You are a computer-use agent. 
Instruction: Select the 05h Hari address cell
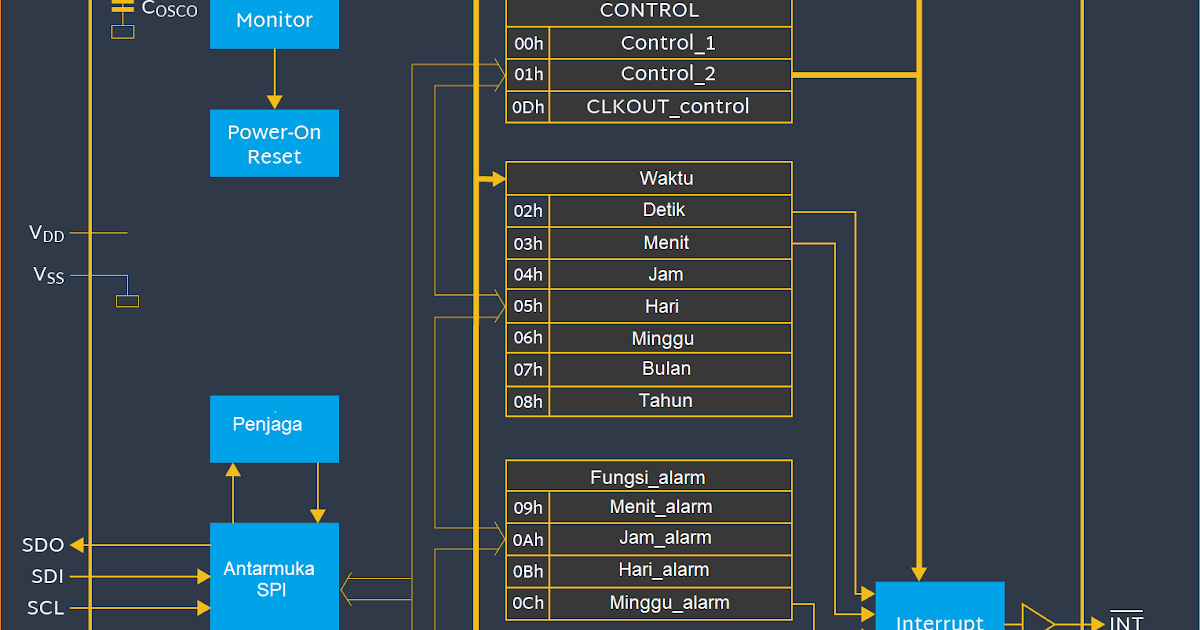coord(528,306)
